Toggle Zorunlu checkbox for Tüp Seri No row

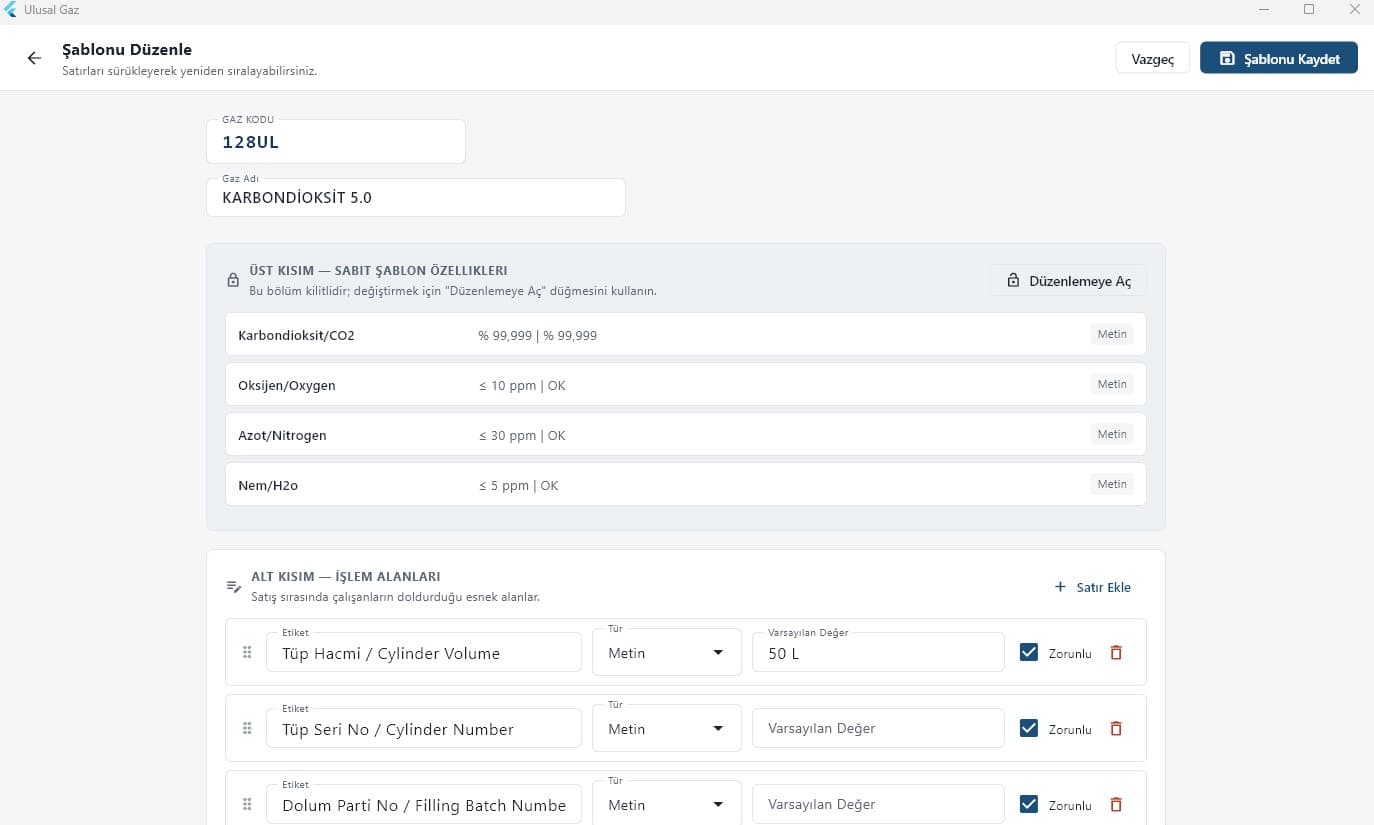pyautogui.click(x=1028, y=728)
